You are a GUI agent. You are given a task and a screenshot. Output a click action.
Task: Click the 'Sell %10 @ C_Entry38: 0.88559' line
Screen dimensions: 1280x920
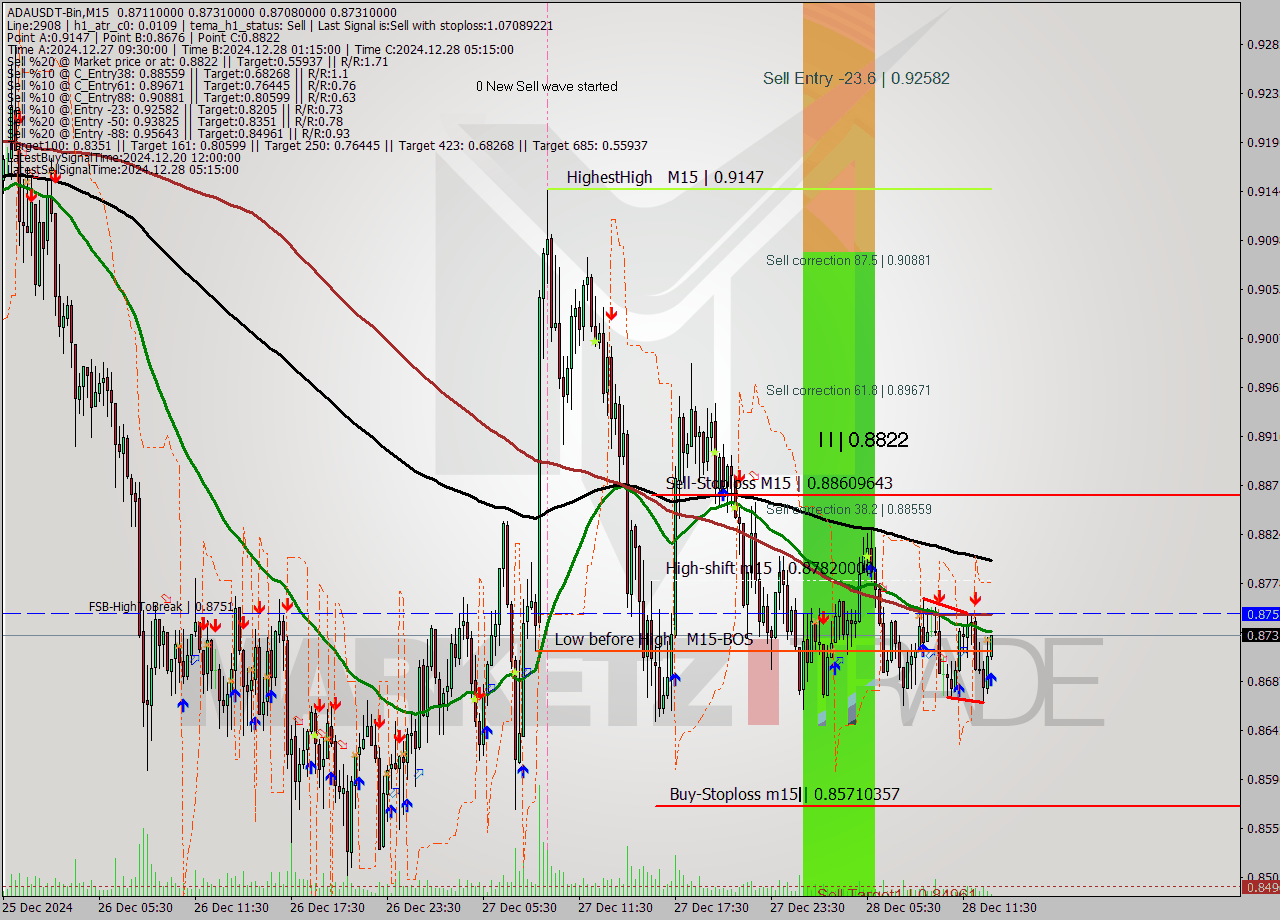(x=177, y=73)
